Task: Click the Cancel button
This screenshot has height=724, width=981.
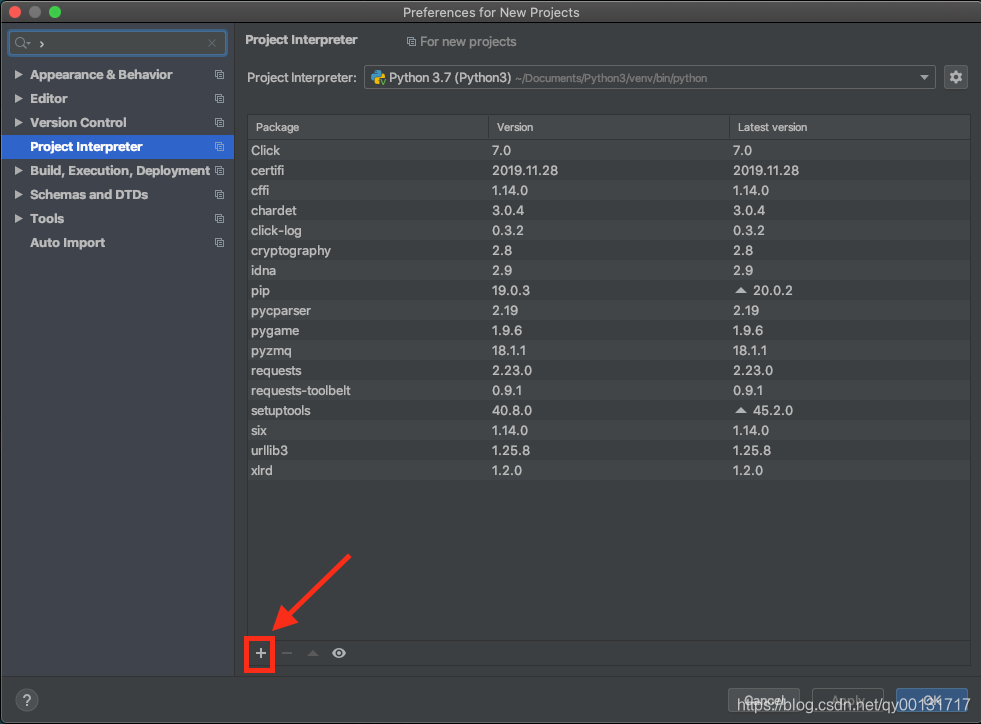Action: [x=764, y=700]
